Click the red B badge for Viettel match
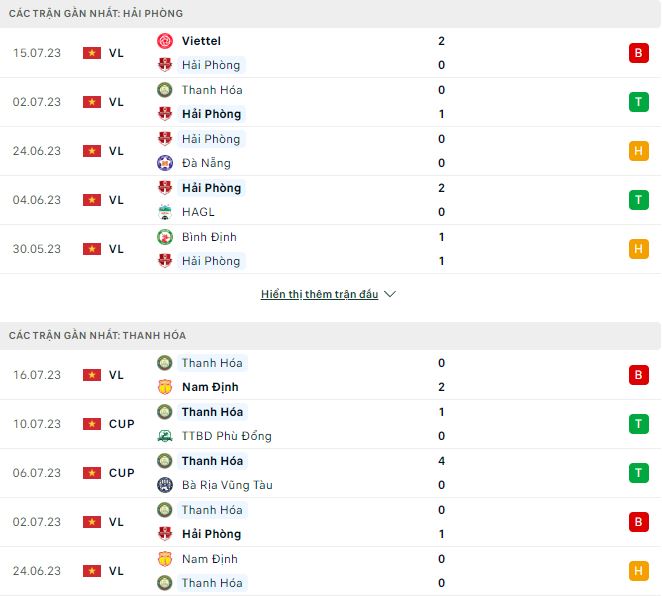The image size is (662, 596). point(639,53)
